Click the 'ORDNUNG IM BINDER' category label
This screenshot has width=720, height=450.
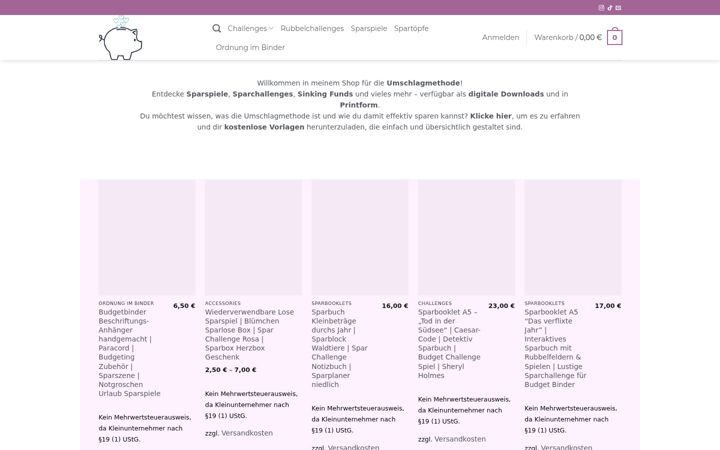click(x=126, y=303)
